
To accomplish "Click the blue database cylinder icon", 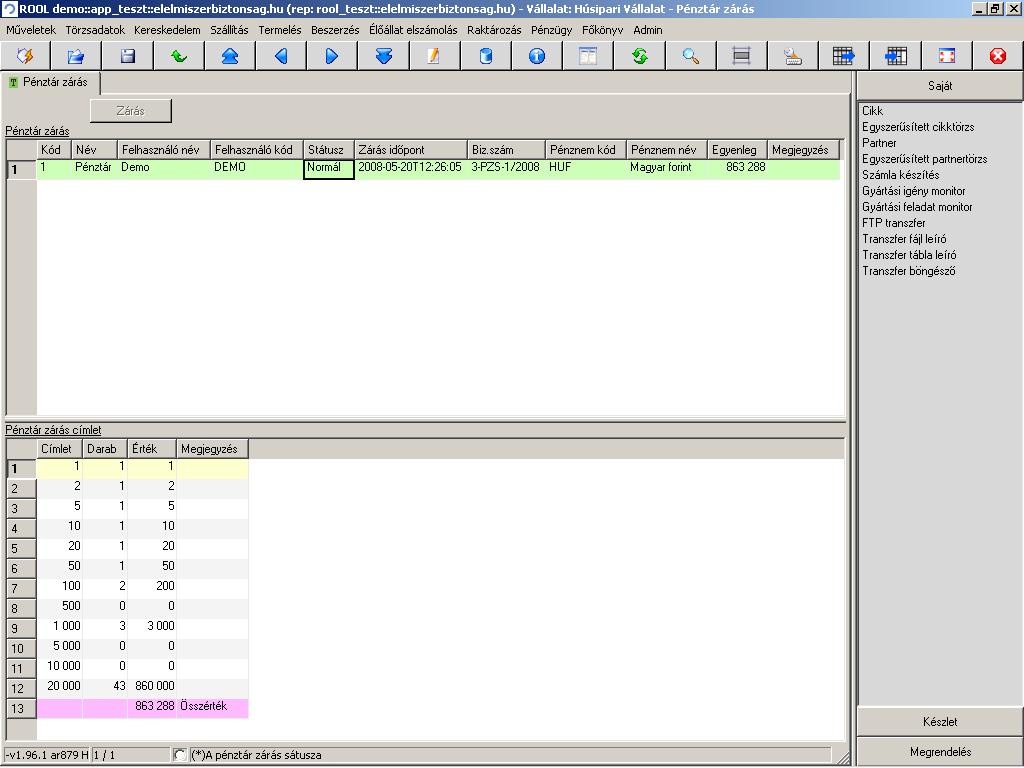I will pyautogui.click(x=485, y=56).
